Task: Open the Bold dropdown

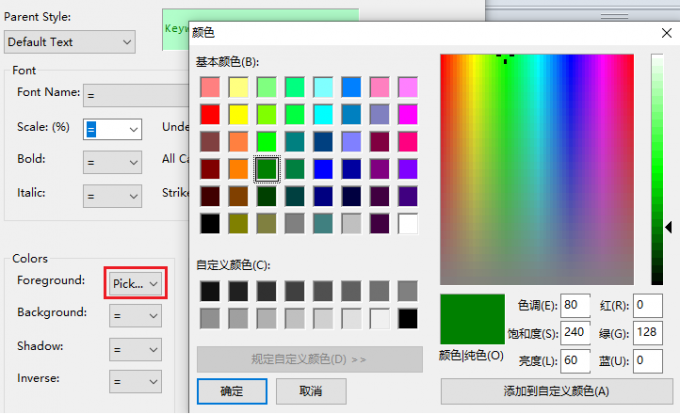Action: pos(112,162)
